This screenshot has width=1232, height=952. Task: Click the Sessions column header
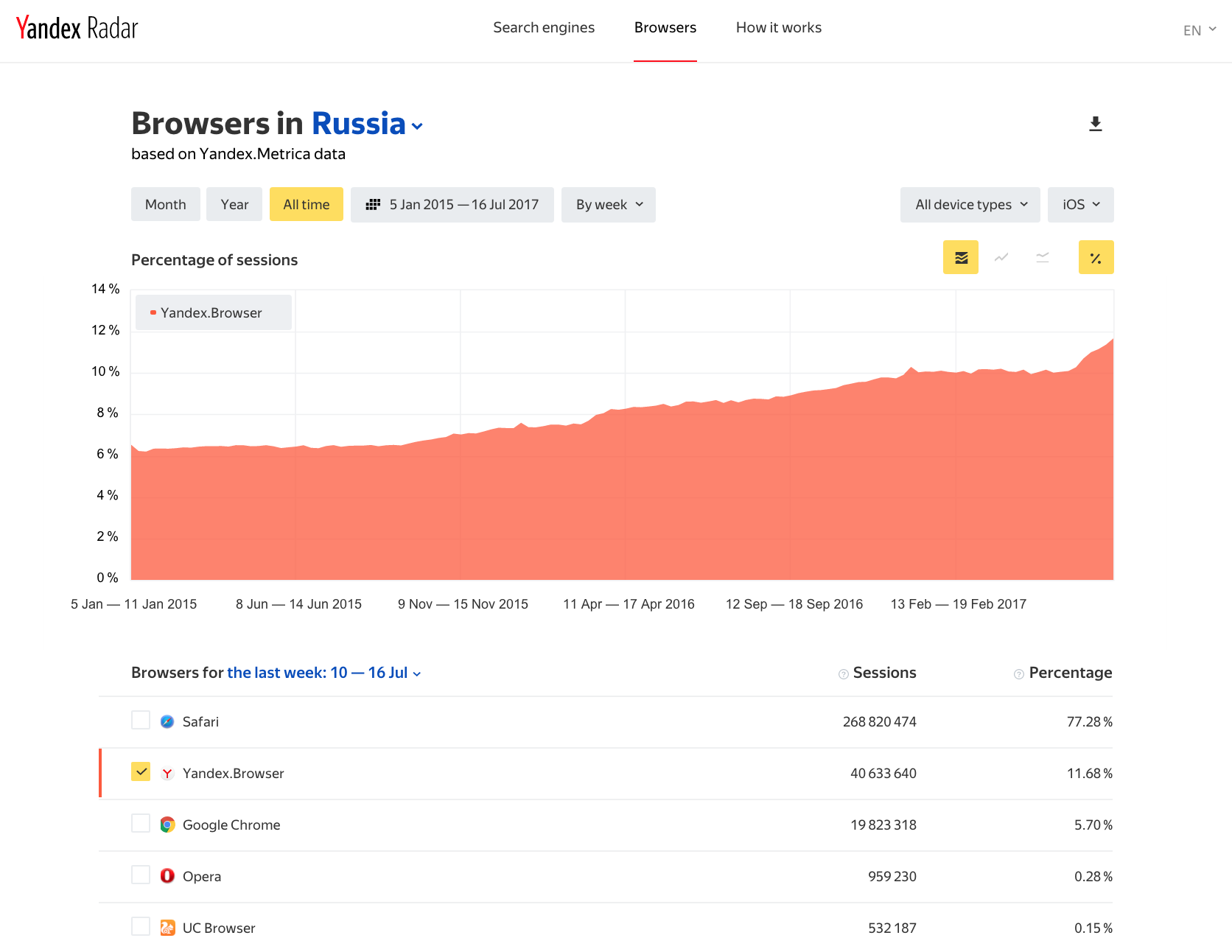[x=884, y=673]
